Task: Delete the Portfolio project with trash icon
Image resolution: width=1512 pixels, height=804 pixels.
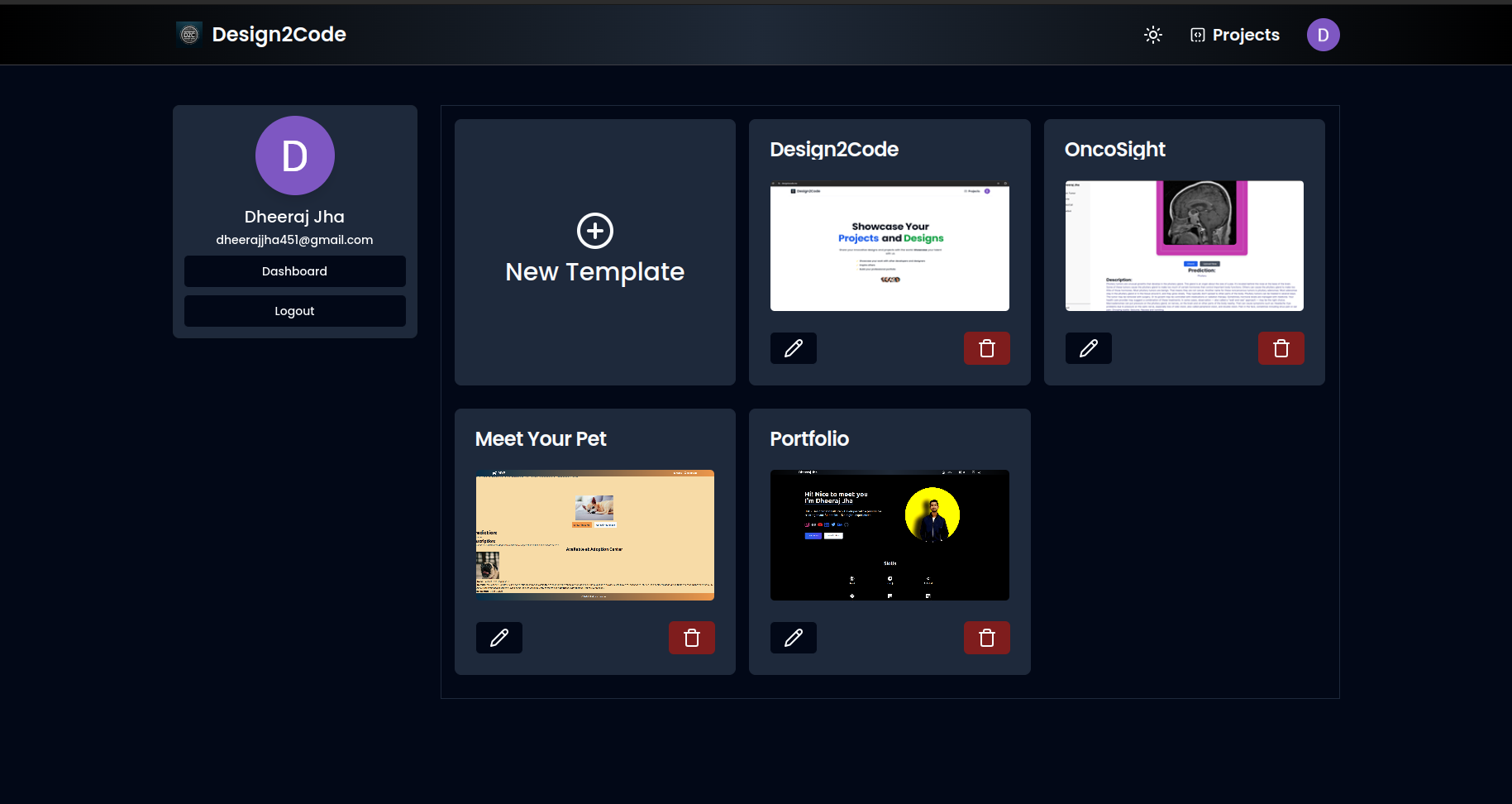Action: coord(987,638)
